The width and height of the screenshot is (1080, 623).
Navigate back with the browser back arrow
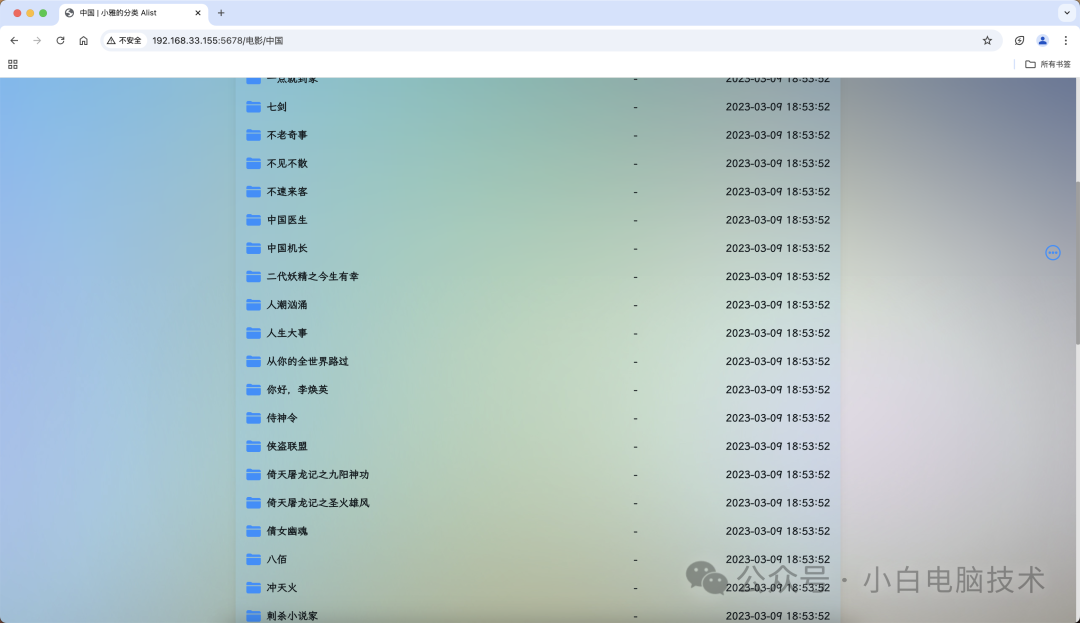(x=14, y=40)
